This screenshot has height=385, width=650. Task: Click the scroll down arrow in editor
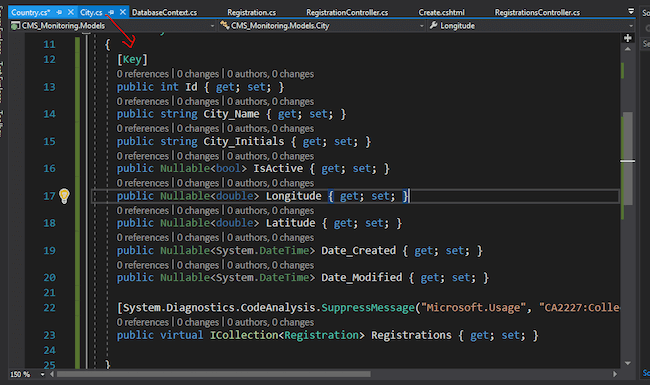628,363
